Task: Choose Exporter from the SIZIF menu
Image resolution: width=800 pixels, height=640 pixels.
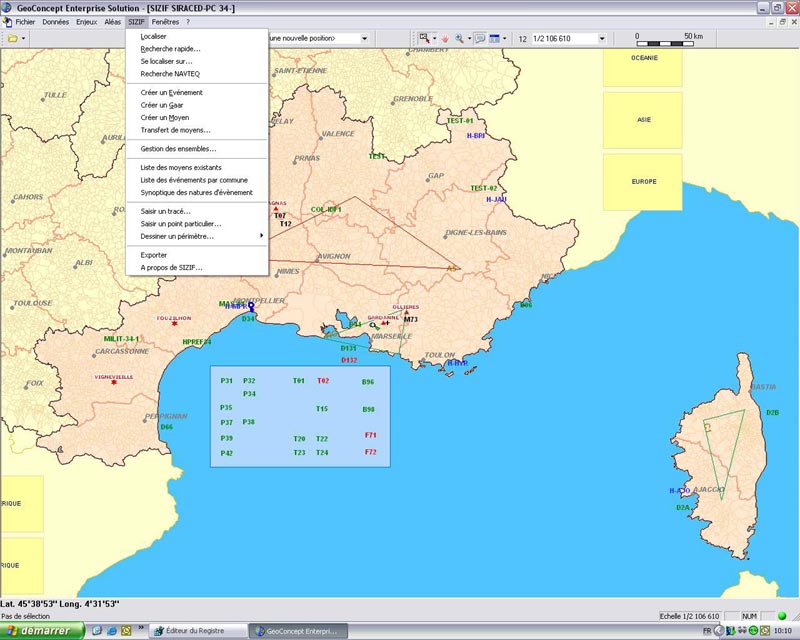Action: click(x=197, y=255)
